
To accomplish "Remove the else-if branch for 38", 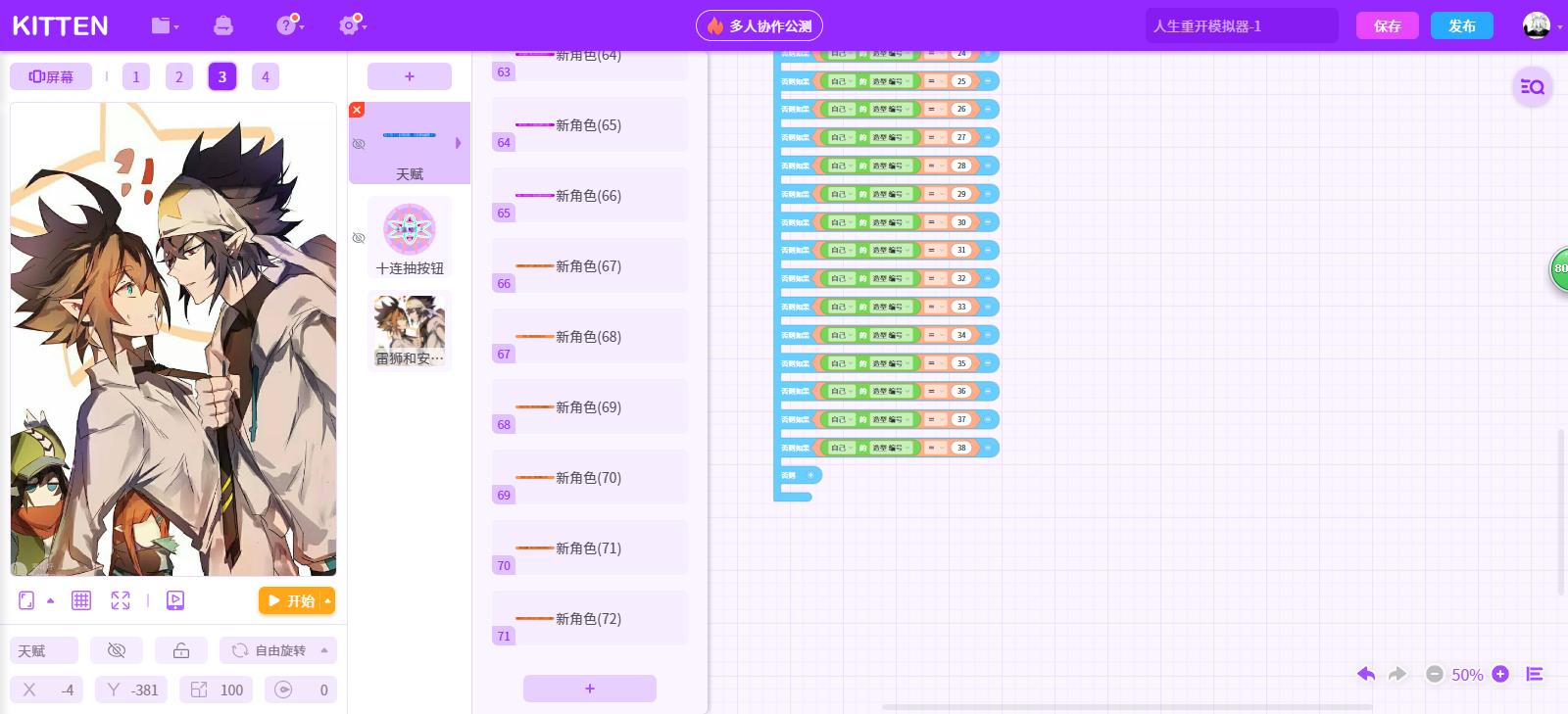I will [x=987, y=448].
